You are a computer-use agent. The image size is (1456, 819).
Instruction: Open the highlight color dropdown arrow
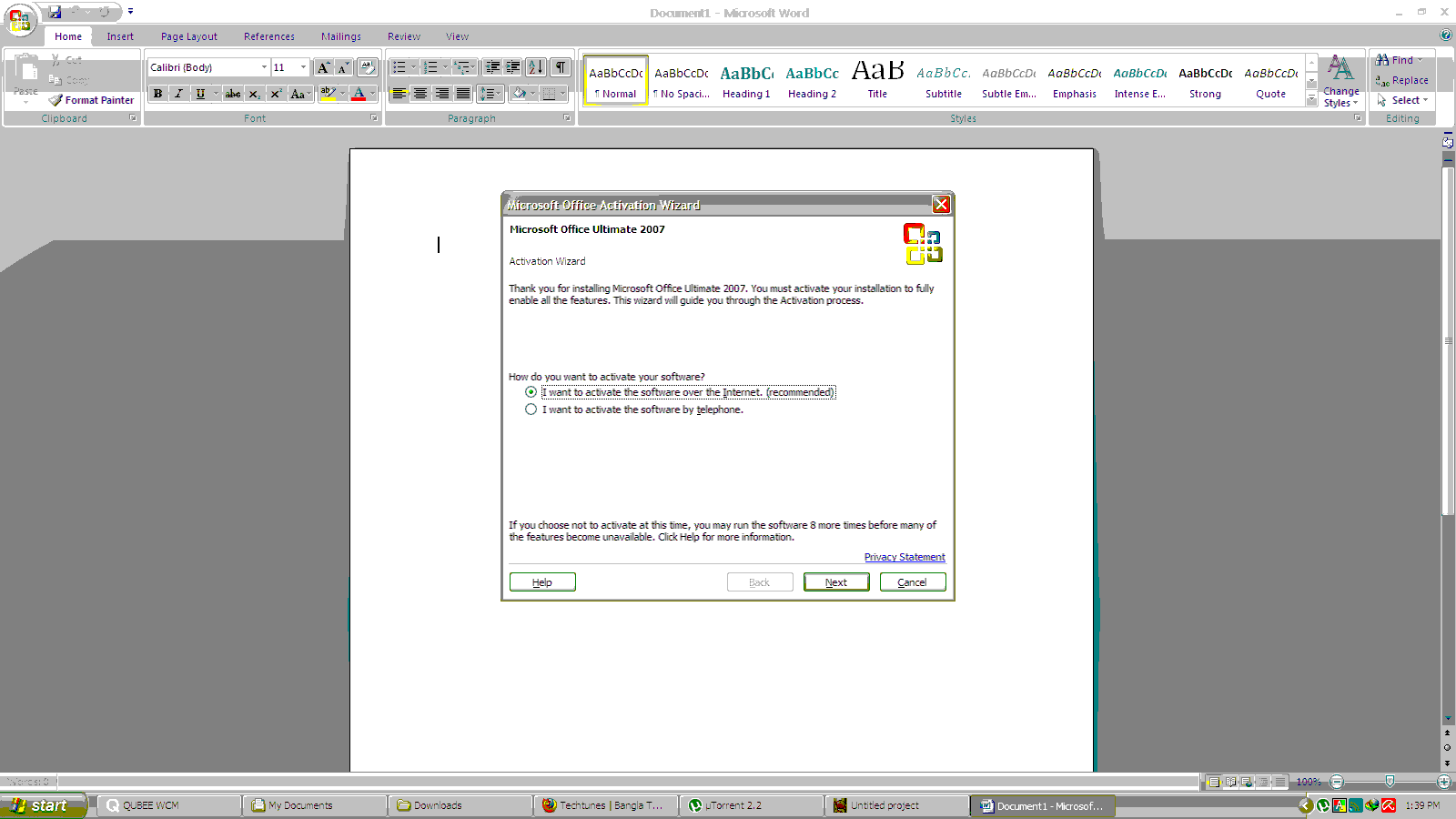pos(342,94)
